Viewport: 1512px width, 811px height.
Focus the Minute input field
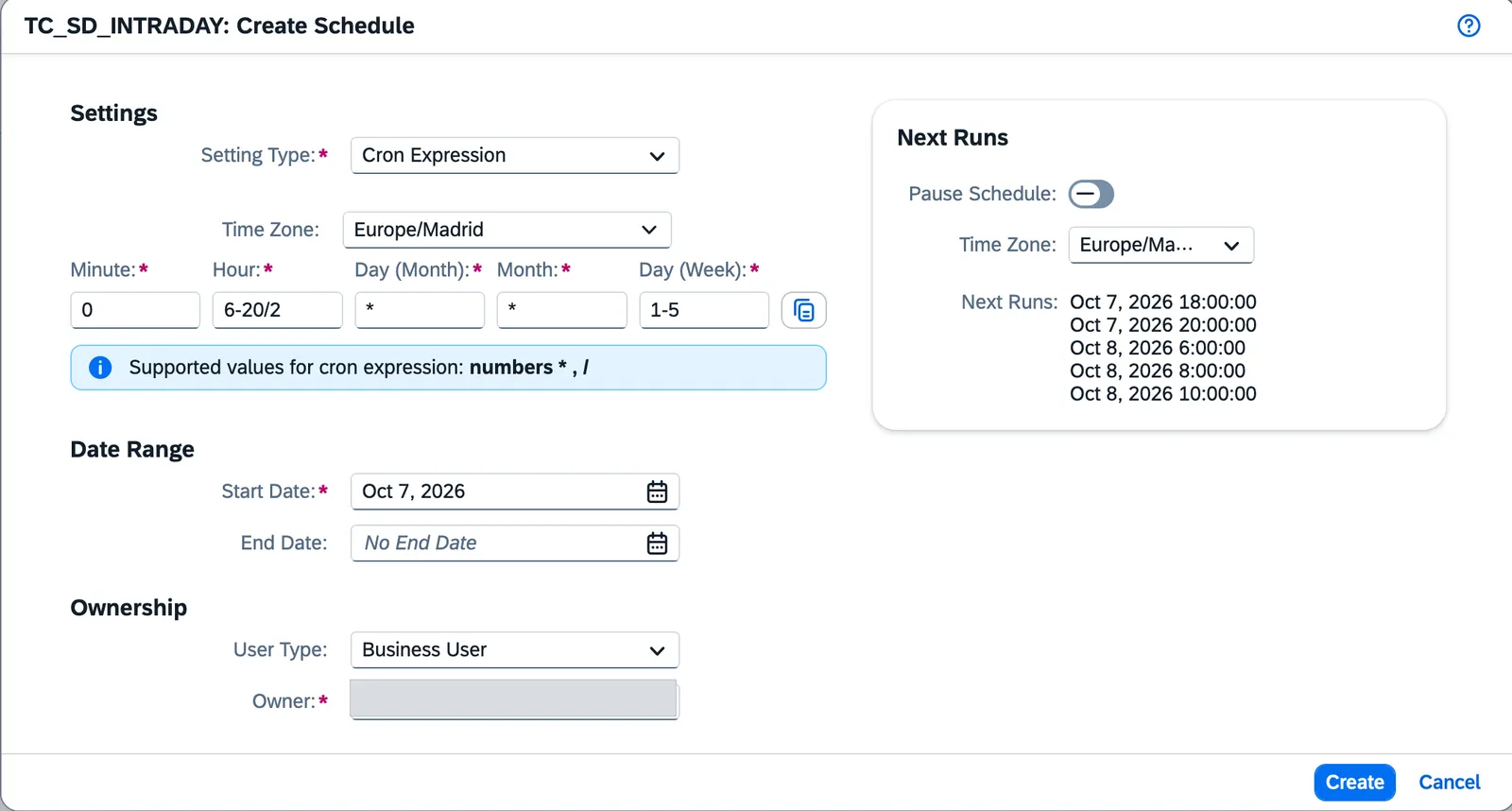(135, 310)
